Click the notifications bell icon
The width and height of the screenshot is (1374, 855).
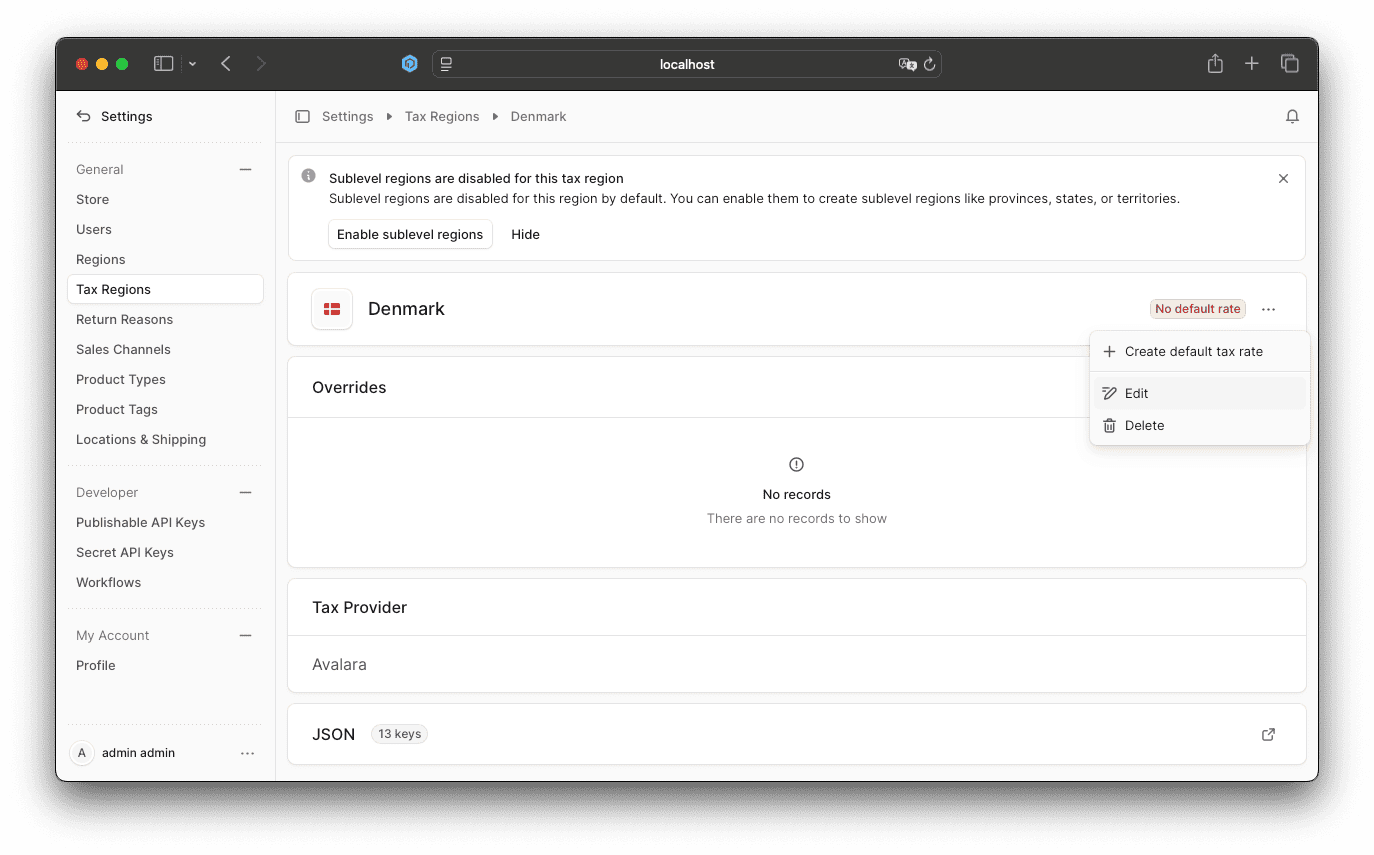tap(1292, 117)
